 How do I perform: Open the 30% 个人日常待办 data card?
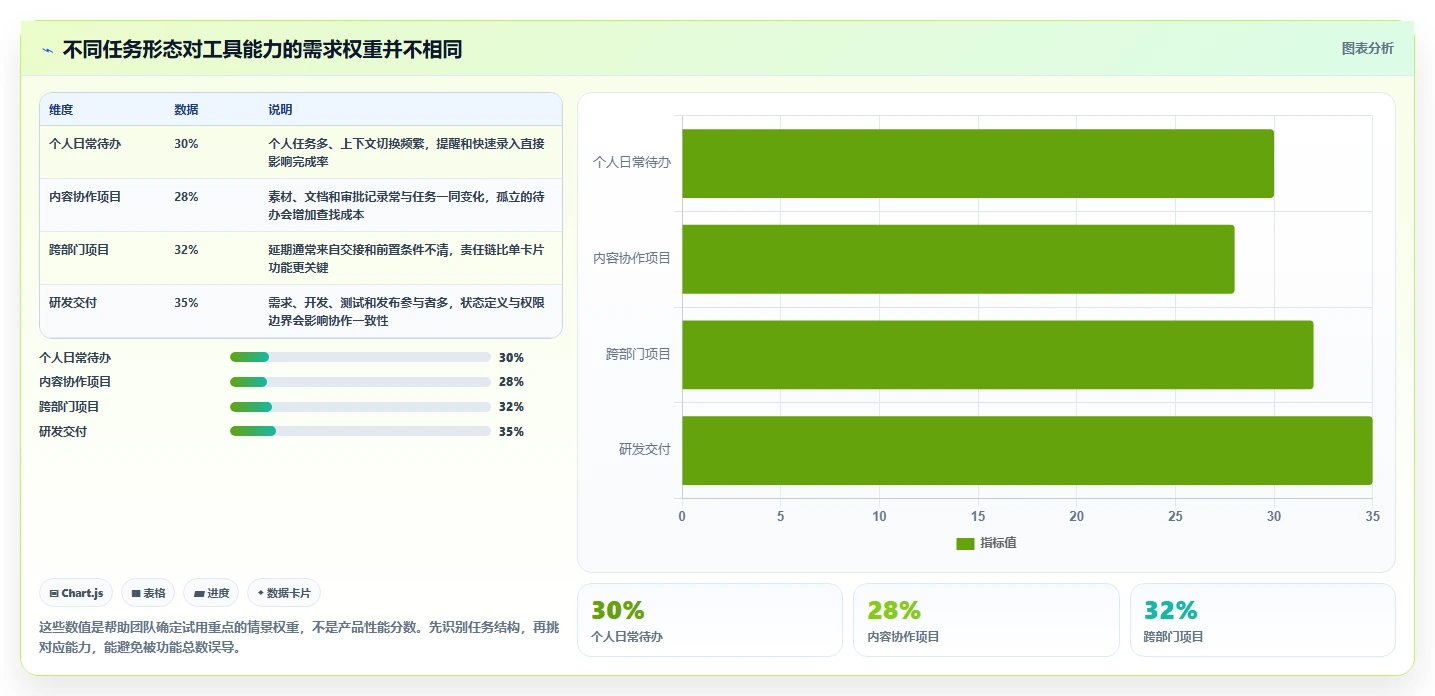pyautogui.click(x=710, y=620)
